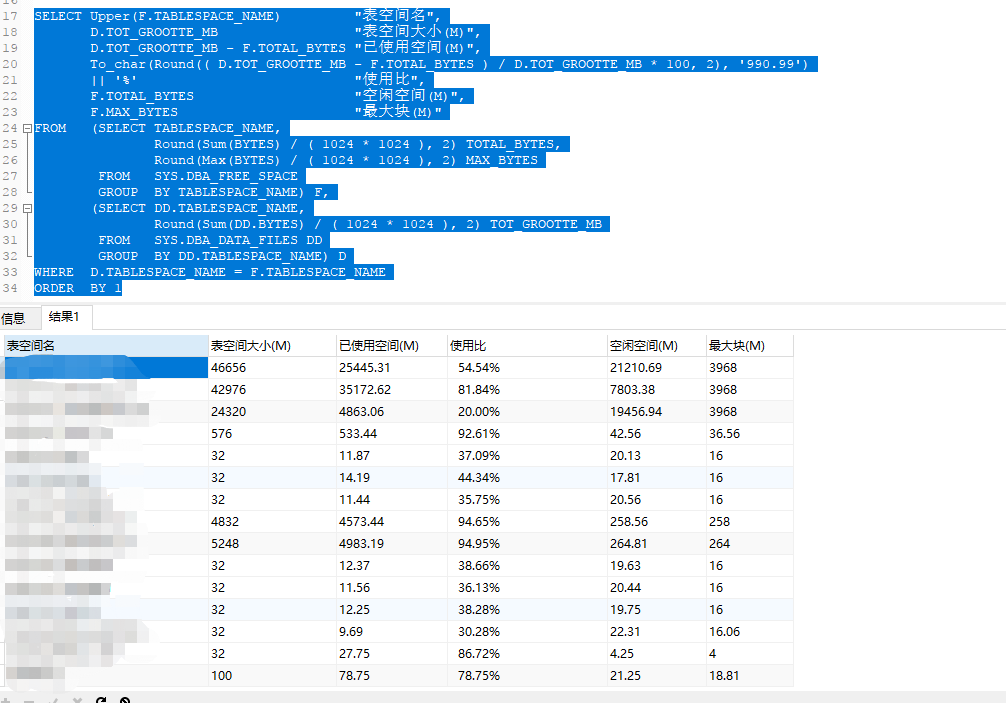Click the 最大块(M) column header
1006x703 pixels.
point(749,346)
